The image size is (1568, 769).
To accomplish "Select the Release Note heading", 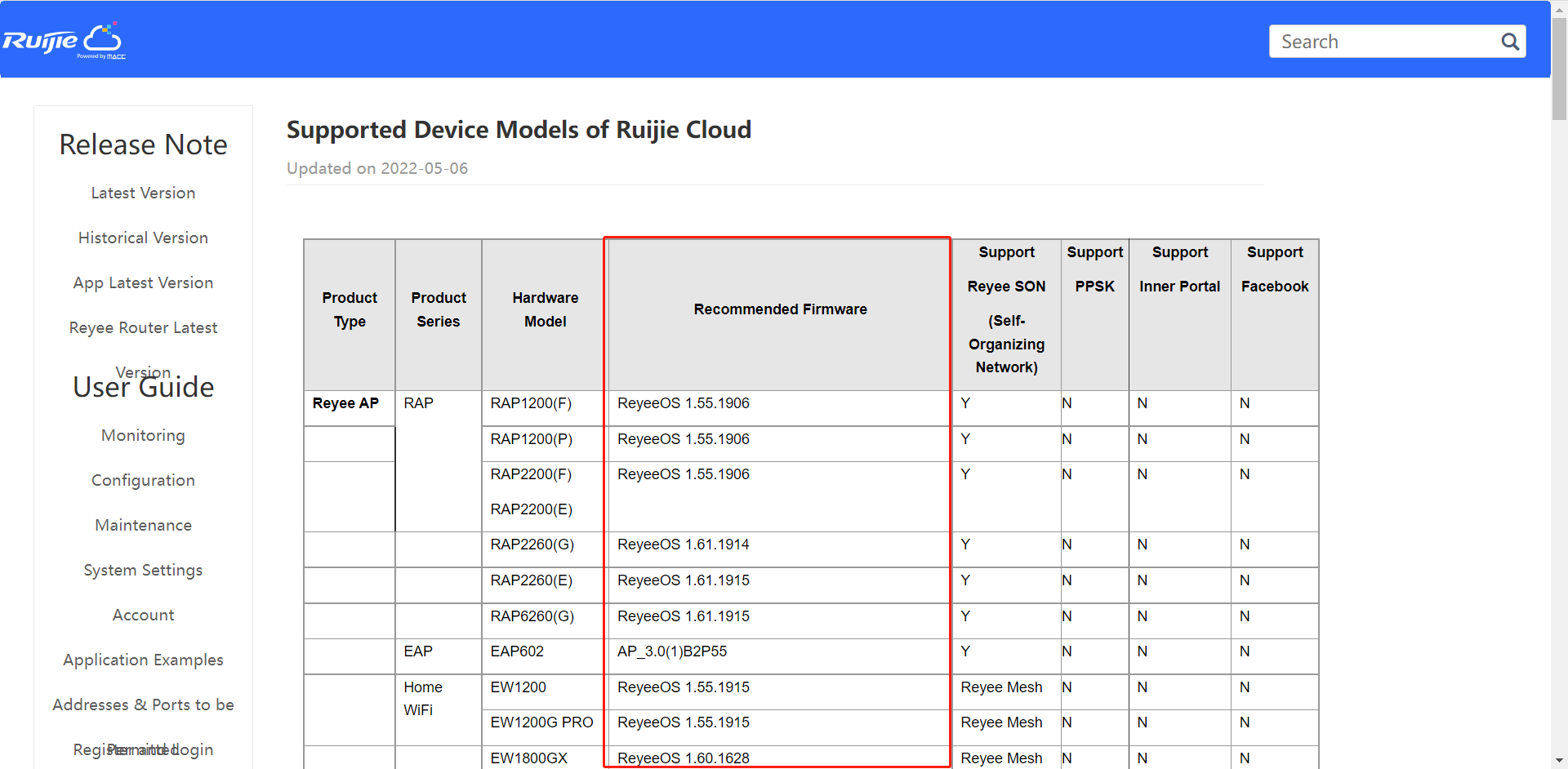I will coord(143,144).
